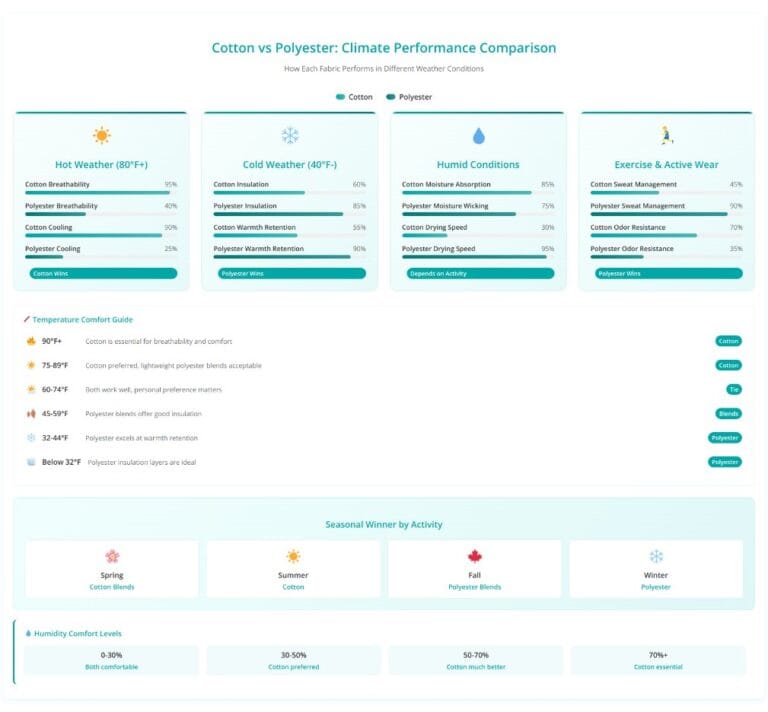
Task: Toggle the Polyester legend item
Action: tap(409, 97)
